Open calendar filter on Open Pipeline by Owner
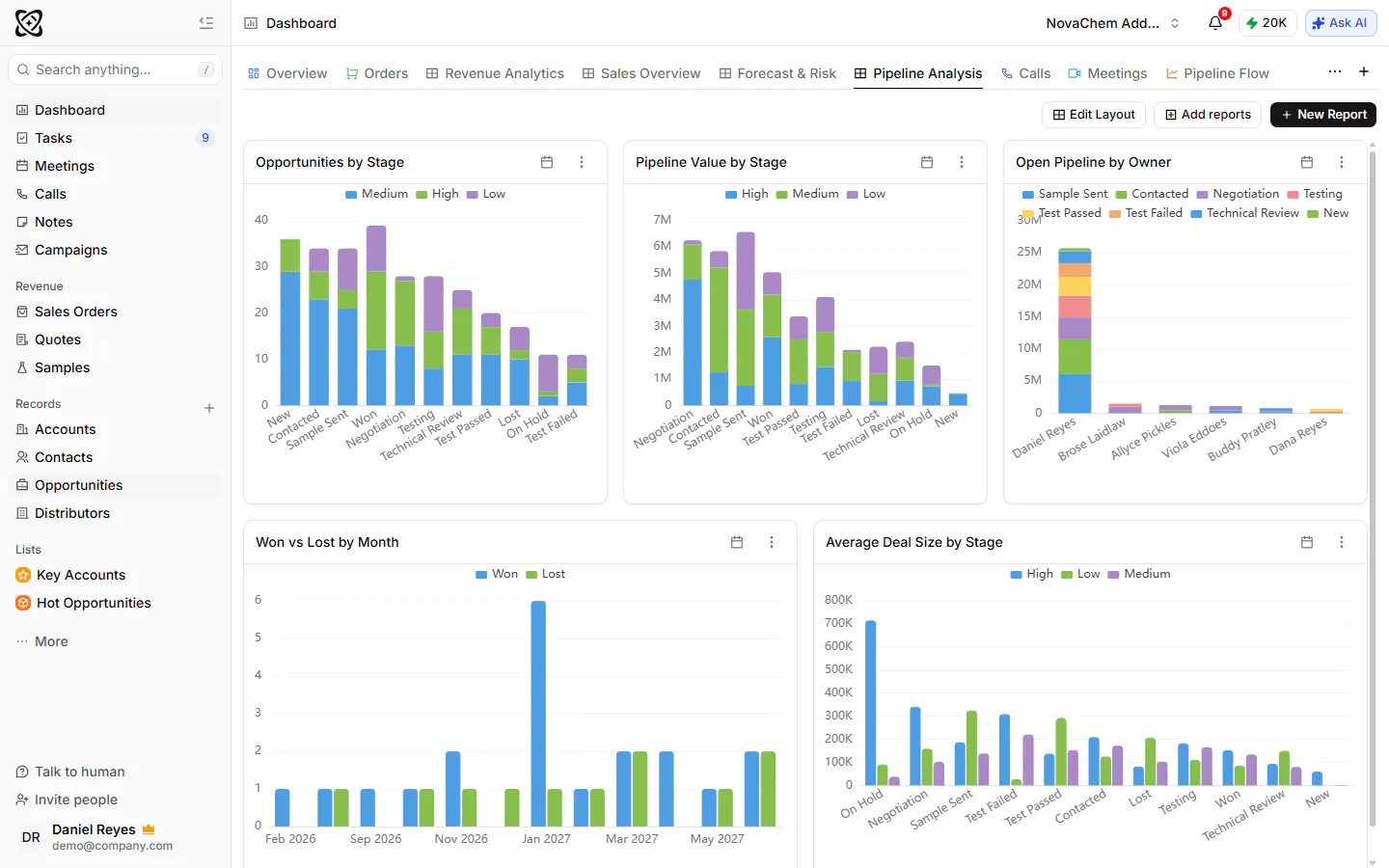1389x868 pixels. (1307, 162)
